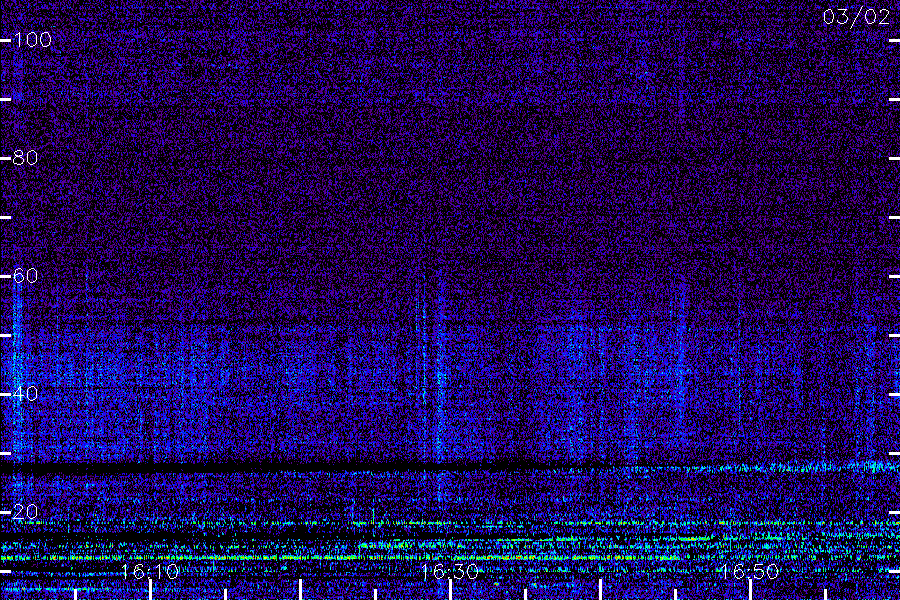Select the 16:50 time label

point(750,571)
